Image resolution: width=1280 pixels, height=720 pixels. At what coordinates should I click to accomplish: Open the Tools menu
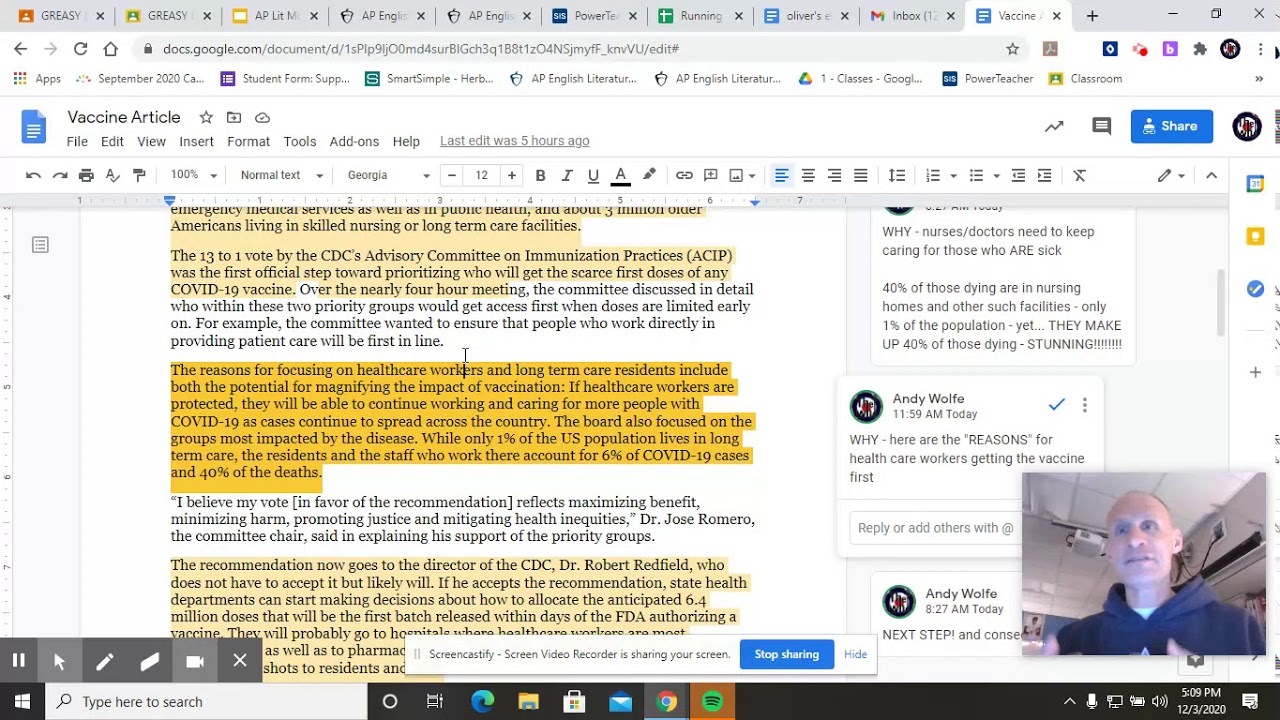tap(299, 141)
